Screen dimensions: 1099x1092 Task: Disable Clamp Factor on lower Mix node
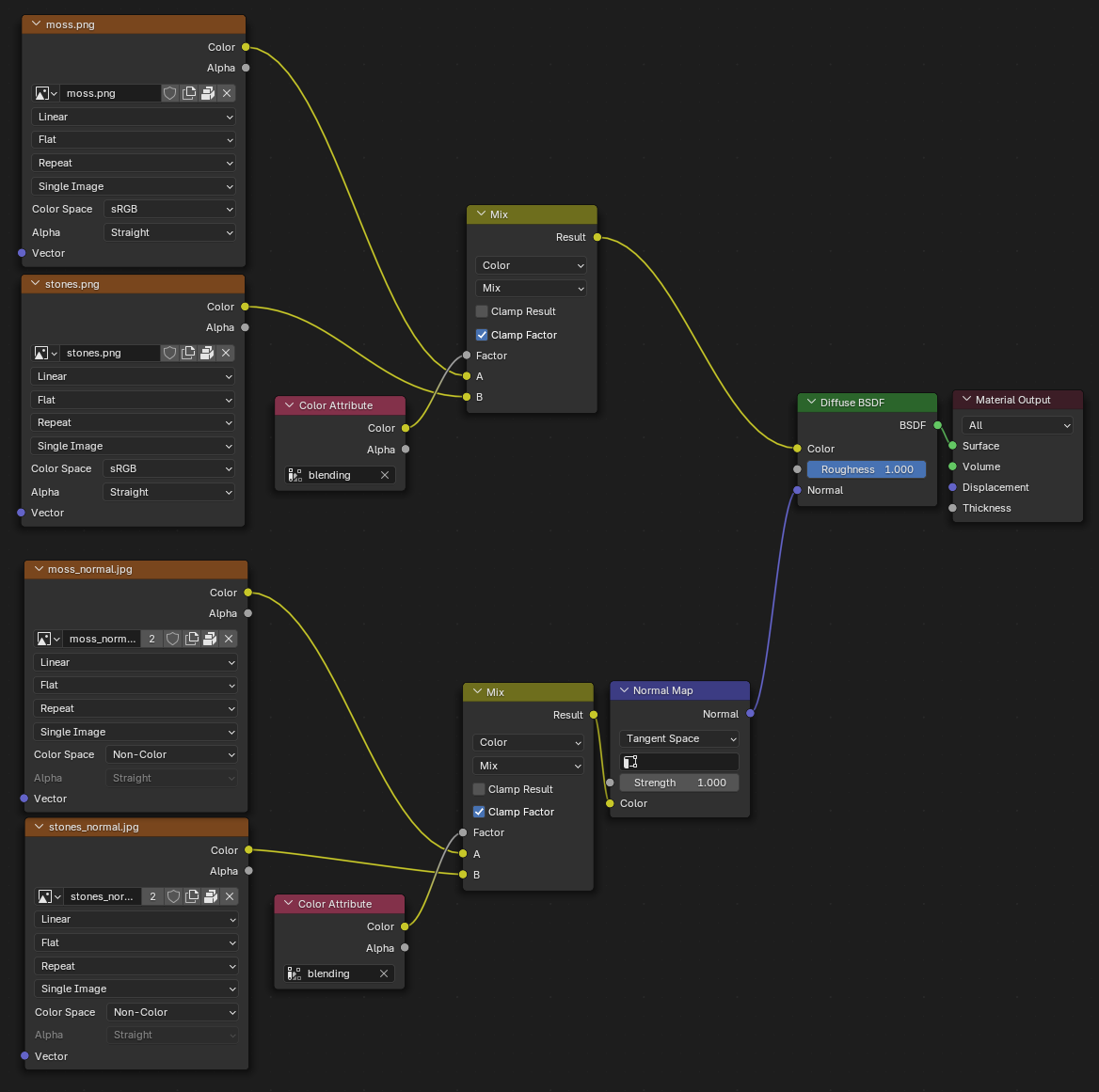tap(479, 812)
